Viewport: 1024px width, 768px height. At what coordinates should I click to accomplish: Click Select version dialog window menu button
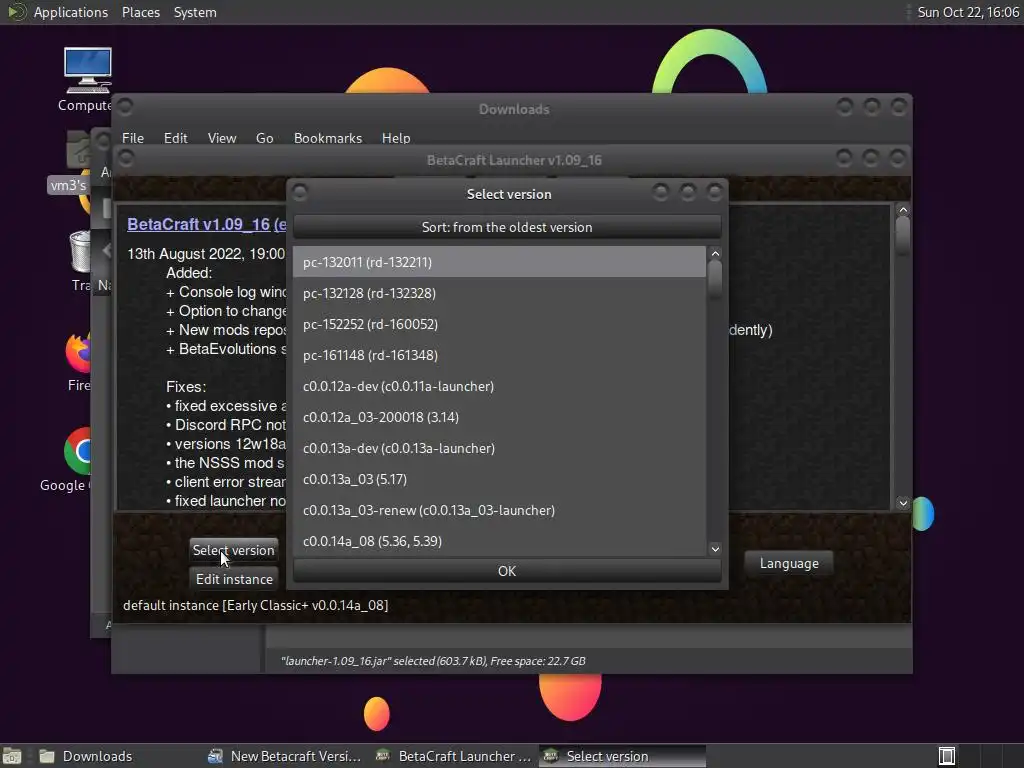[300, 192]
